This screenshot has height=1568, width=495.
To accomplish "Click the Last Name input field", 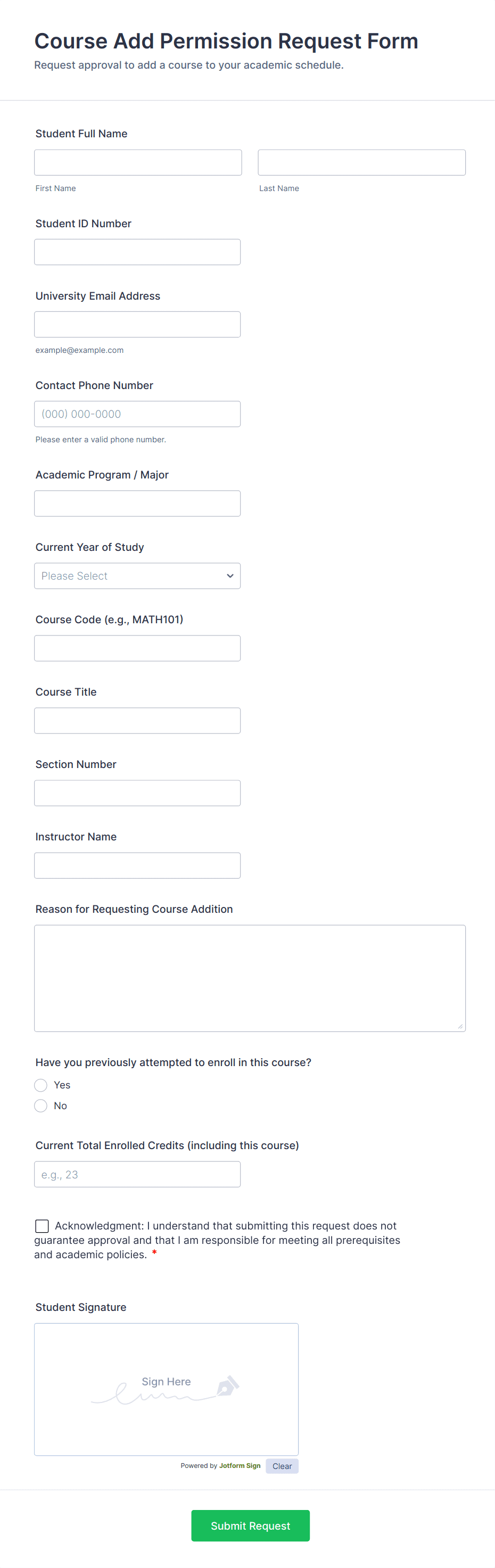I will pyautogui.click(x=361, y=162).
